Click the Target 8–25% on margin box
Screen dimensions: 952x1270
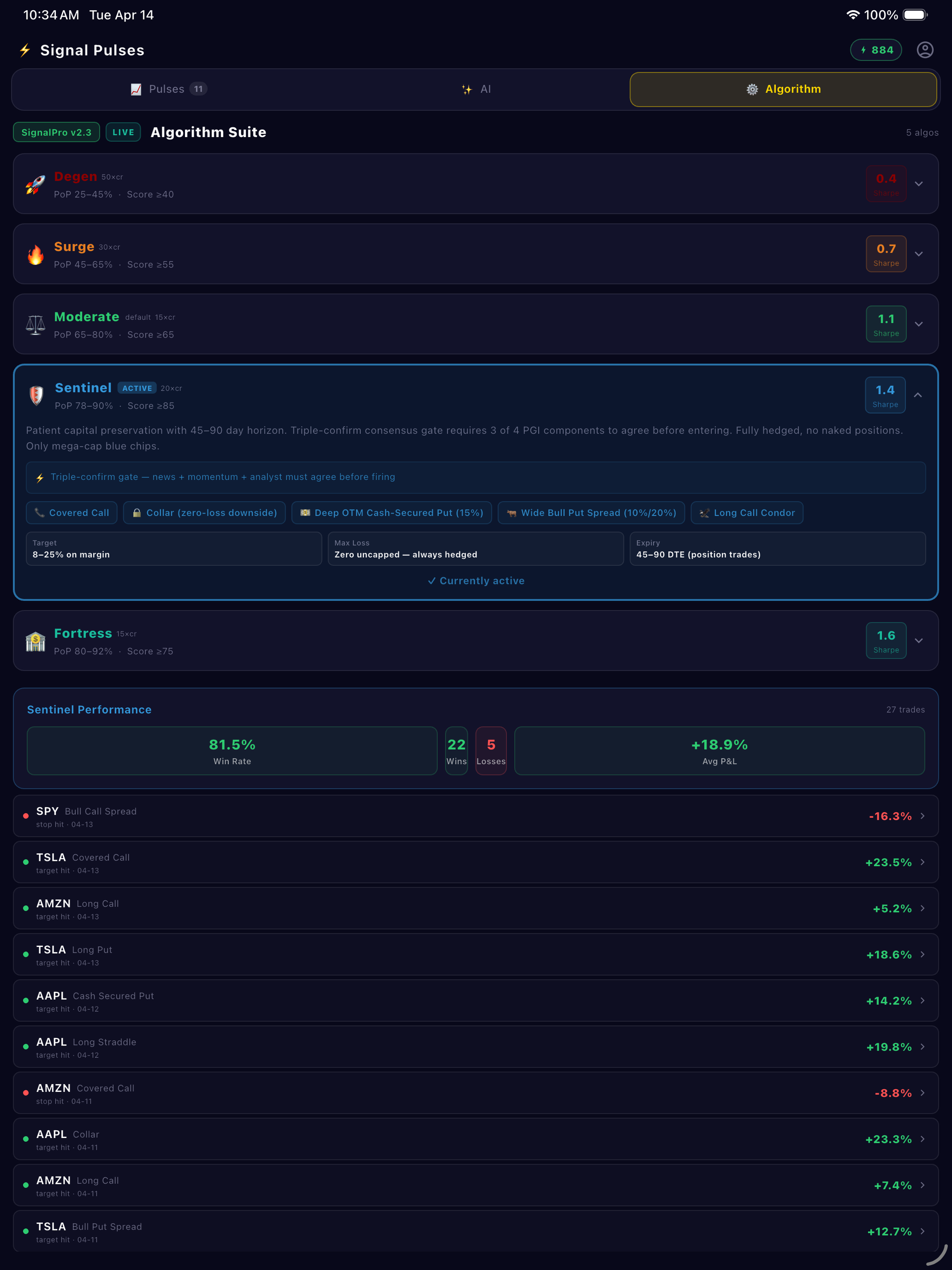tap(174, 549)
